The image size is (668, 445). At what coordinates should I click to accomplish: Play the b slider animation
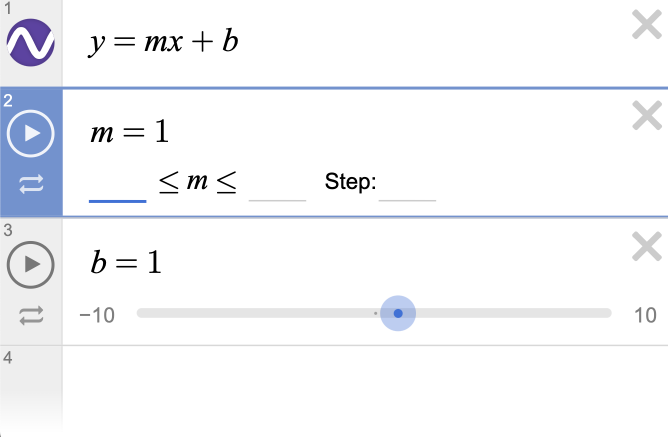30,264
